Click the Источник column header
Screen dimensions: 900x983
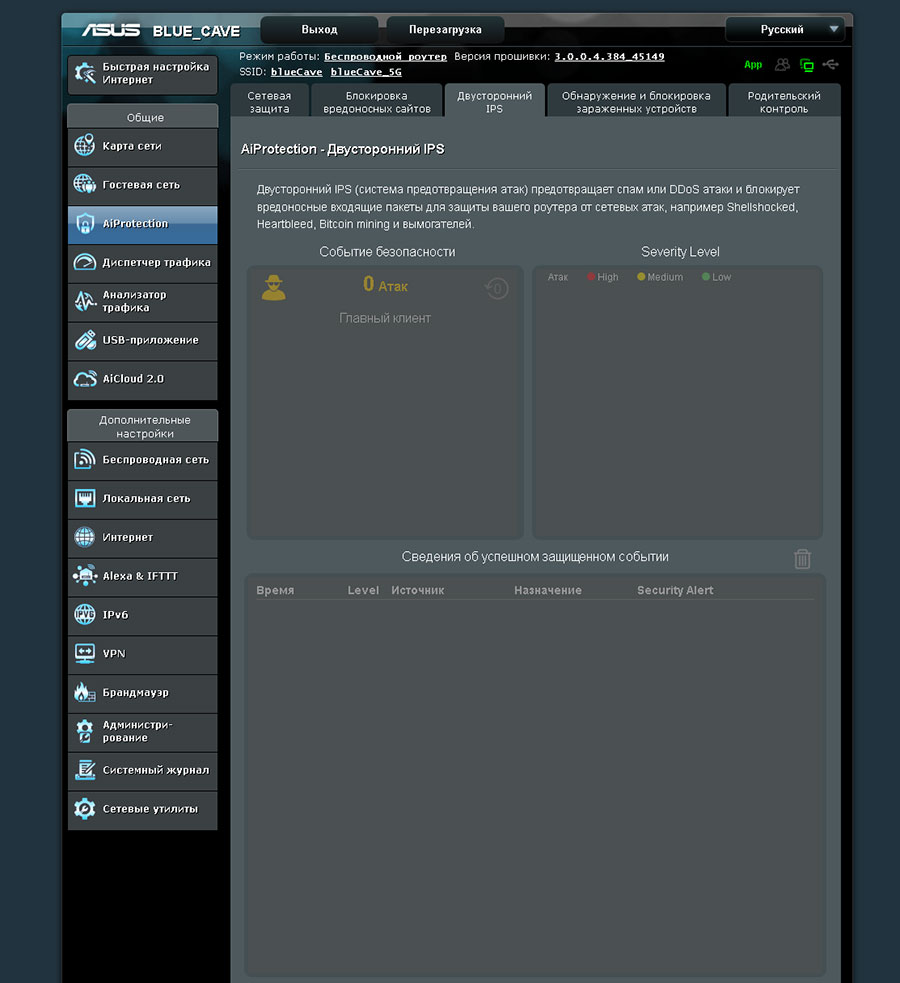418,591
